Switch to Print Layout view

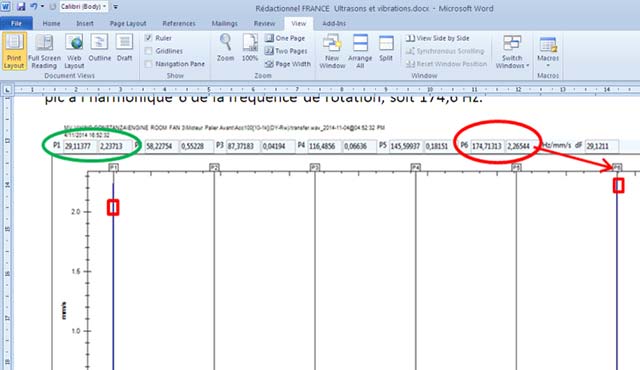[x=14, y=51]
